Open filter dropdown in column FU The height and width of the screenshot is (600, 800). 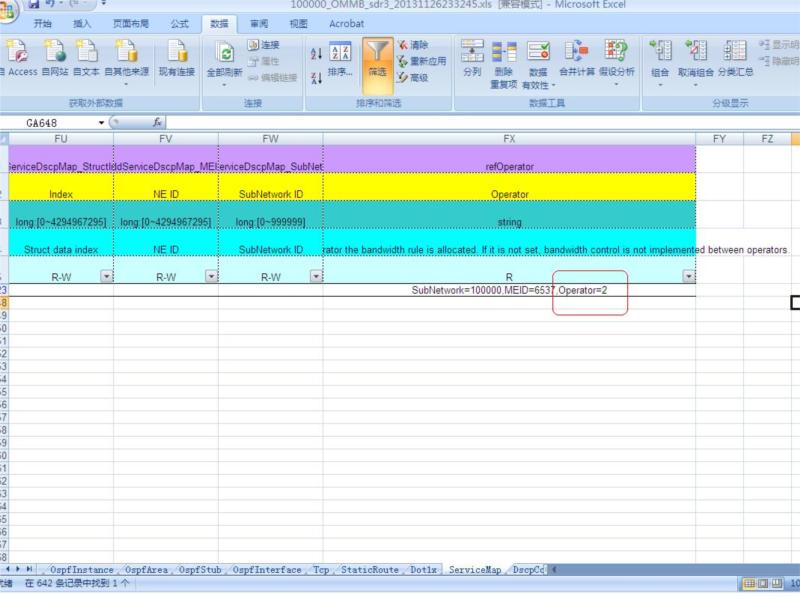(106, 277)
